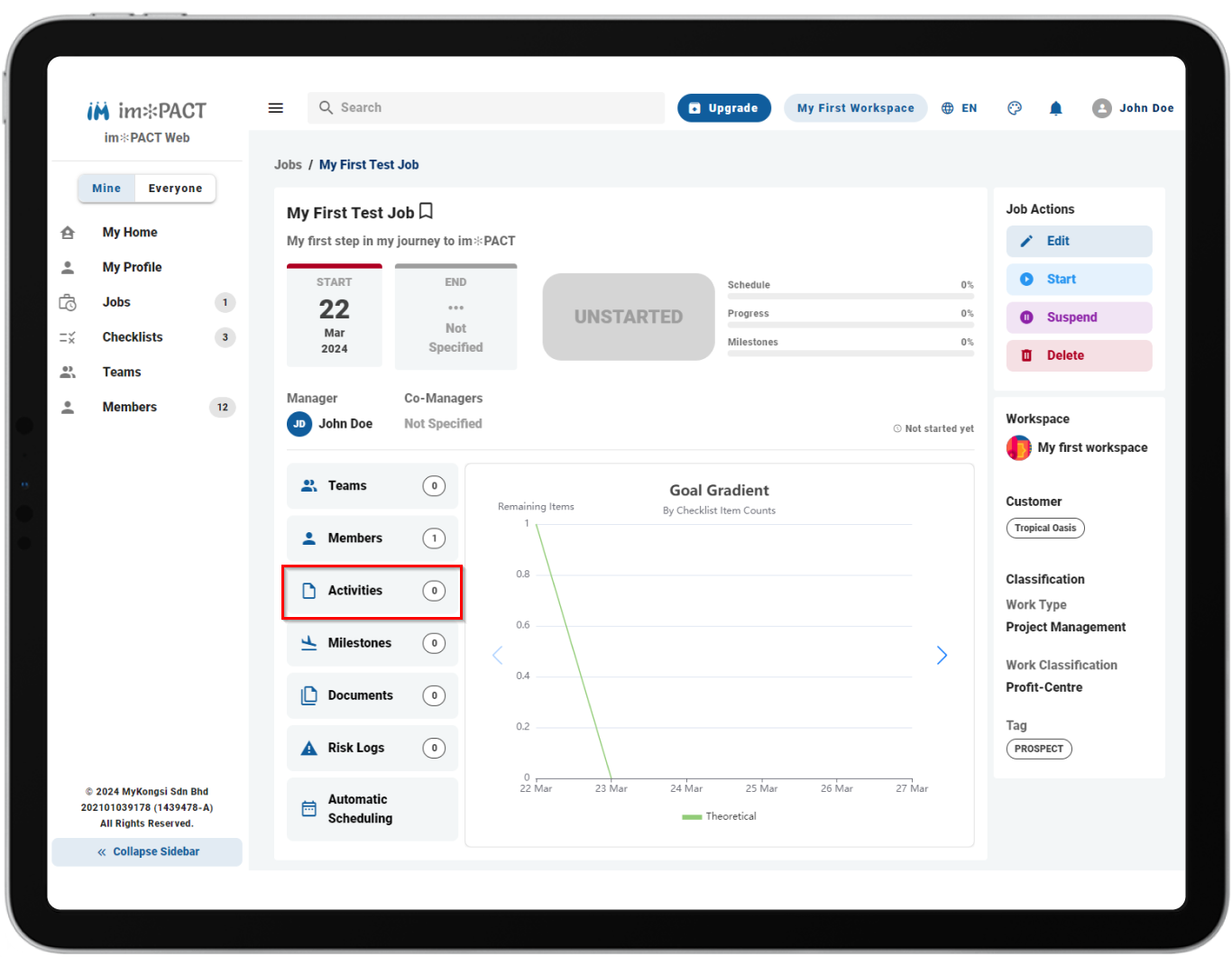Go to next chart arrow
The height and width of the screenshot is (957, 1232).
[942, 656]
